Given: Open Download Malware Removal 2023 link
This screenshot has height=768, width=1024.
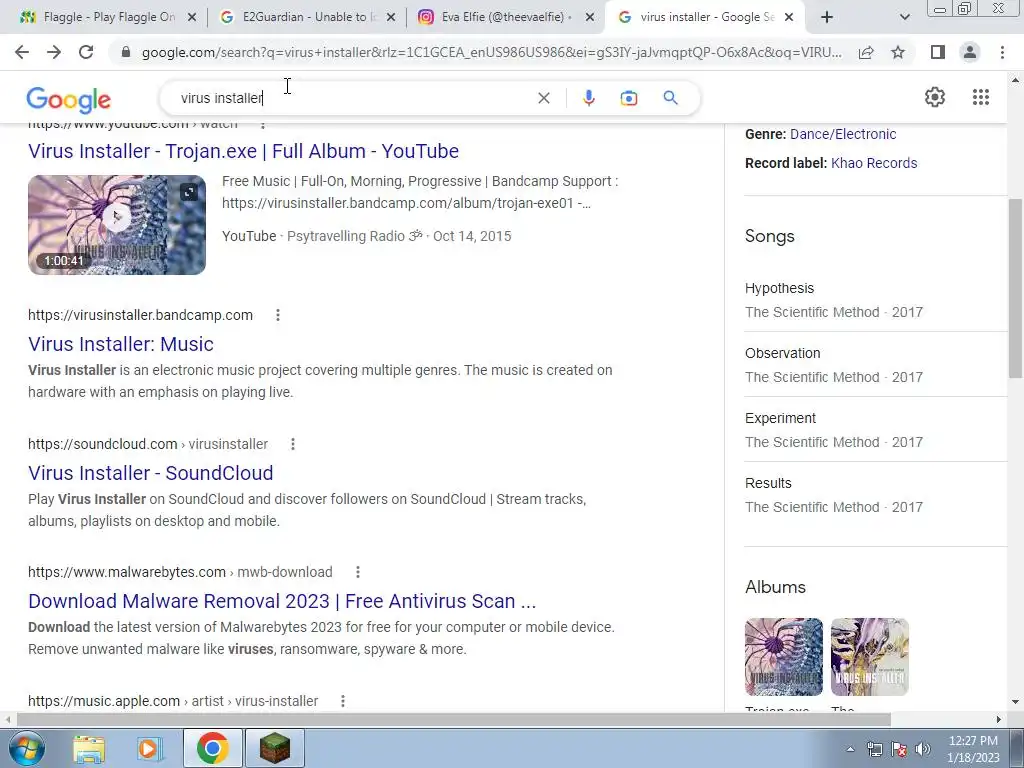Looking at the screenshot, I should click(x=282, y=601).
